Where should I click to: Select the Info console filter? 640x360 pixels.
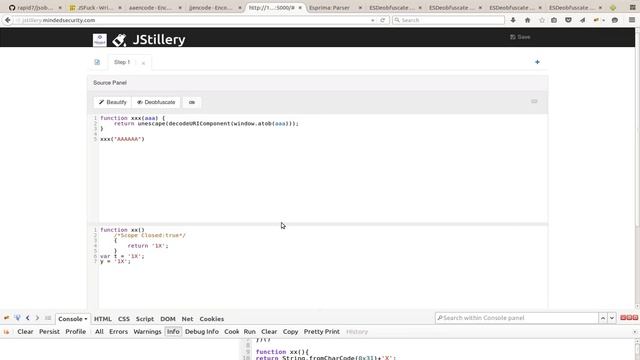173,331
